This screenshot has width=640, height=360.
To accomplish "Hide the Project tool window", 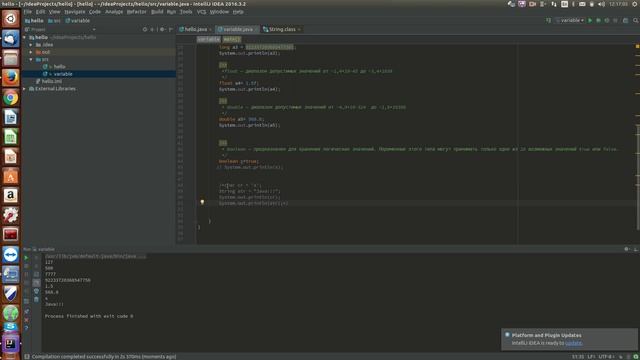I will pyautogui.click(x=171, y=29).
